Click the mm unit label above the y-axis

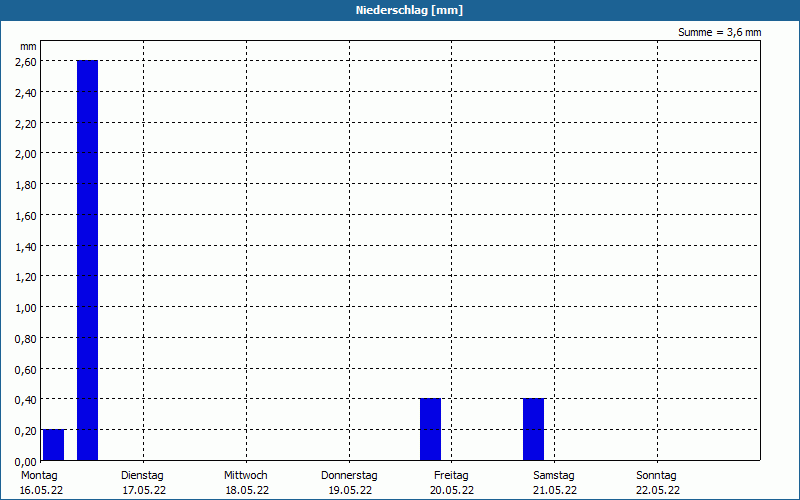pos(29,46)
